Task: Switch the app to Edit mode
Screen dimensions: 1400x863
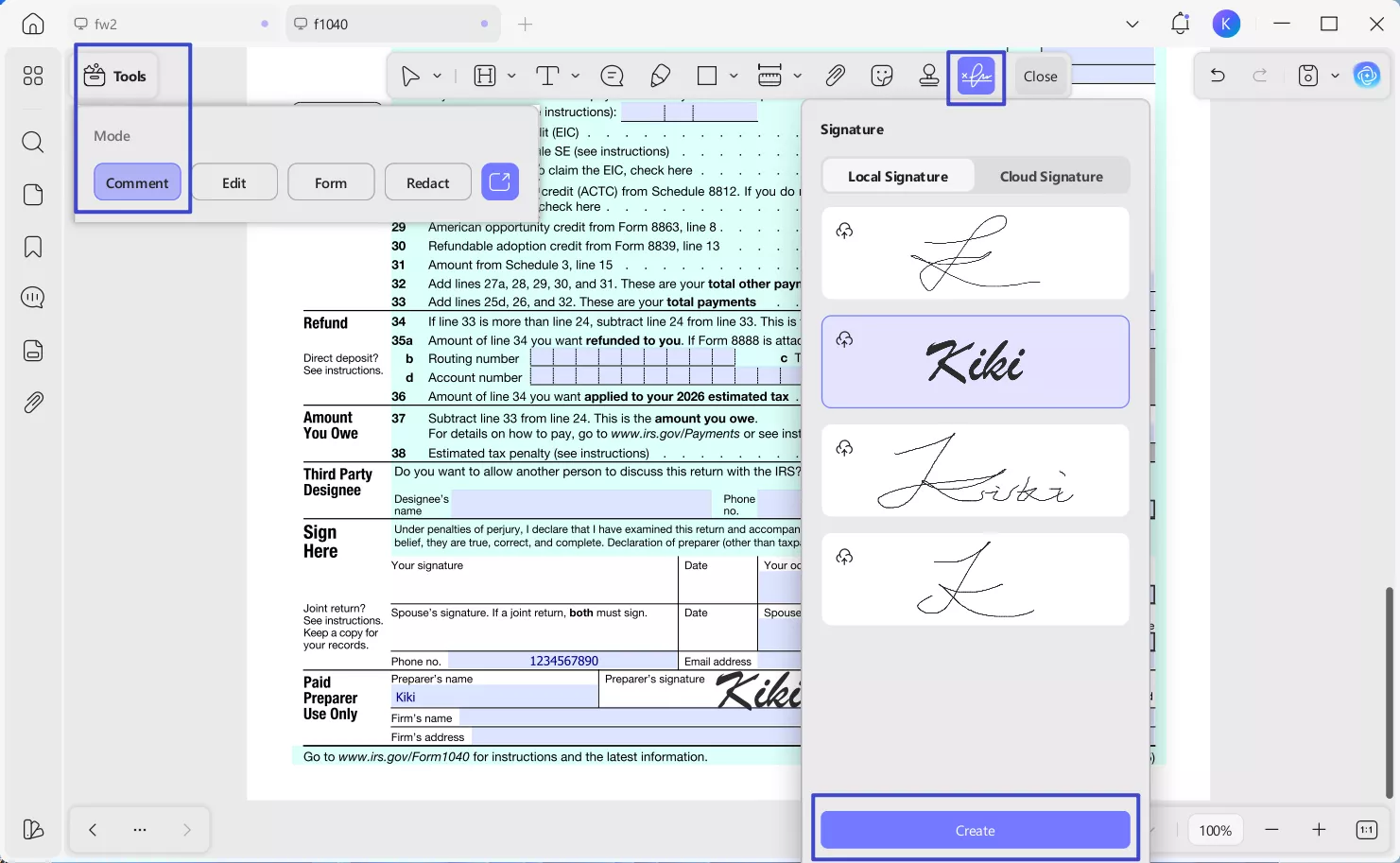Action: (233, 181)
